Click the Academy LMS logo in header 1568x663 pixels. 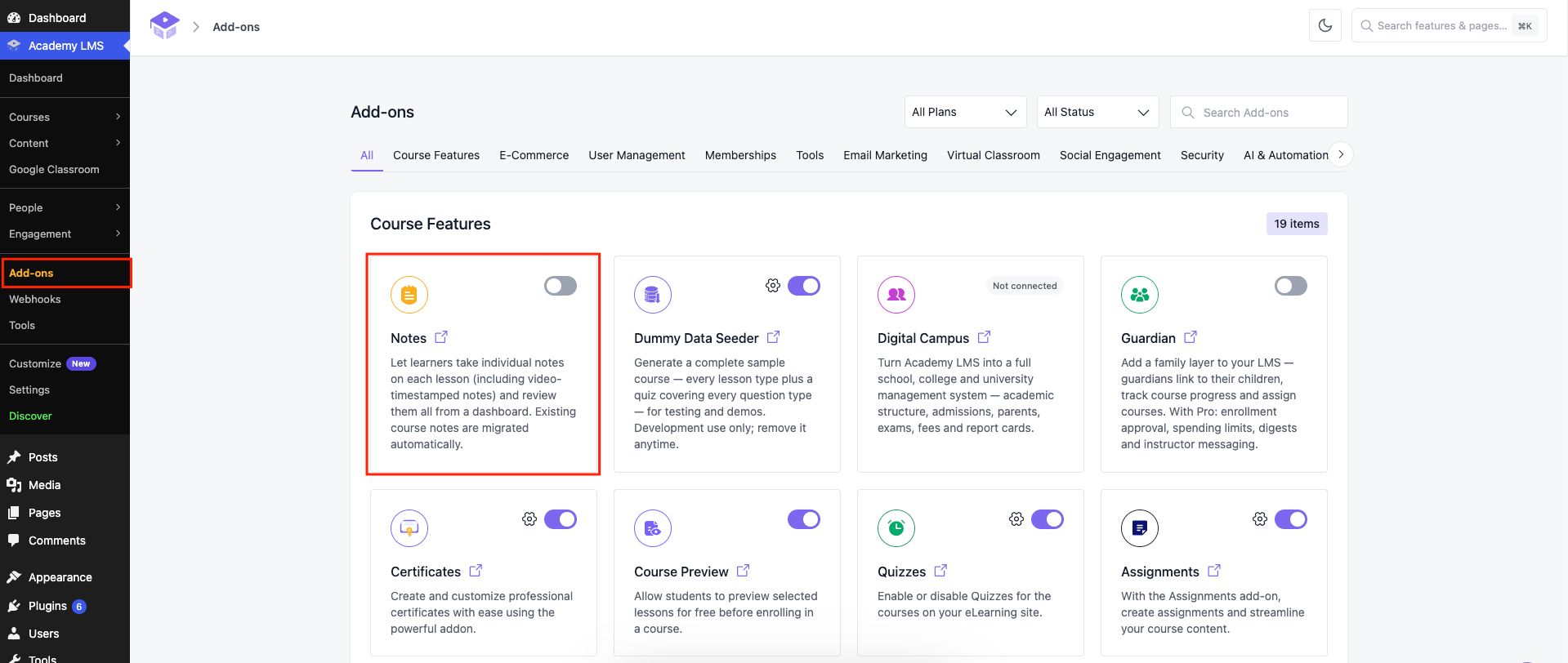pyautogui.click(x=164, y=26)
